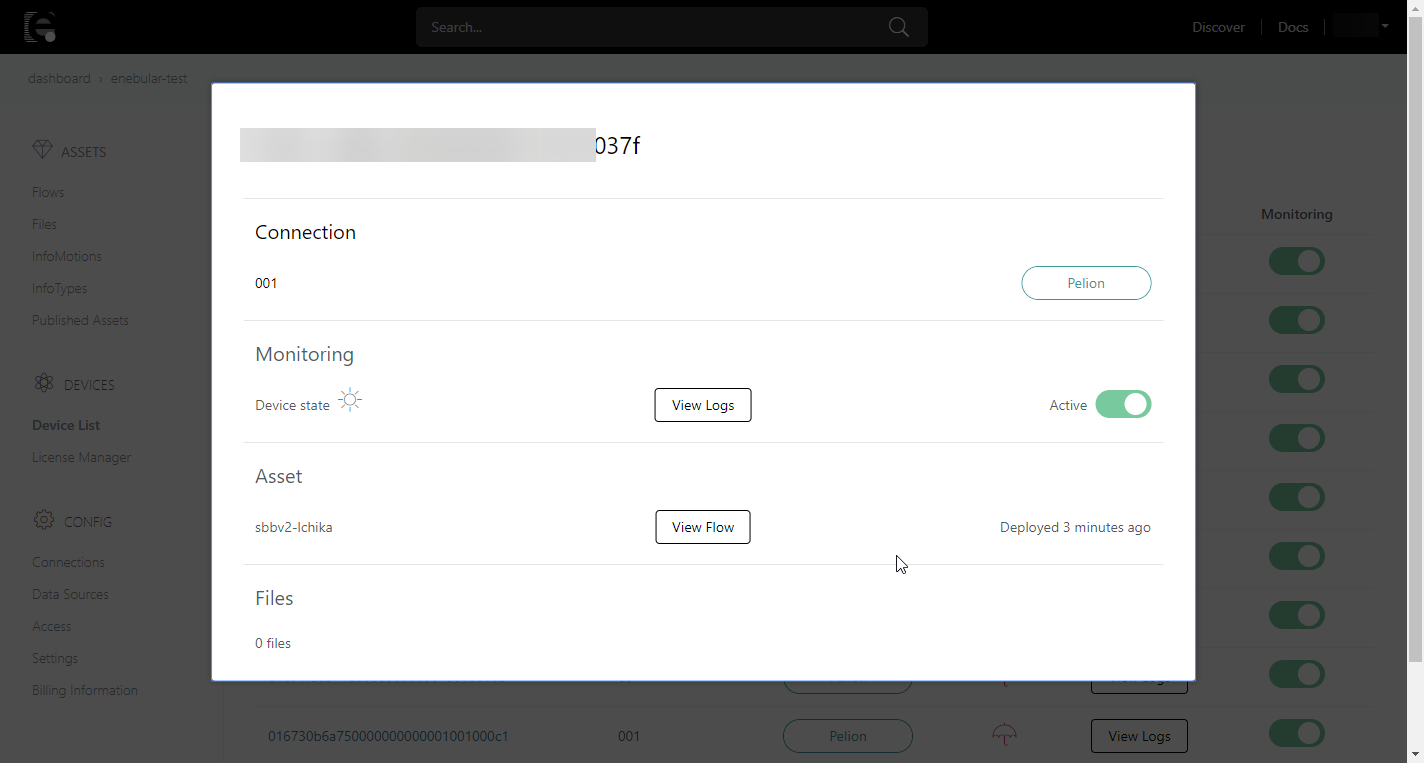Click the View Flow button
This screenshot has width=1424, height=763.
coord(702,527)
